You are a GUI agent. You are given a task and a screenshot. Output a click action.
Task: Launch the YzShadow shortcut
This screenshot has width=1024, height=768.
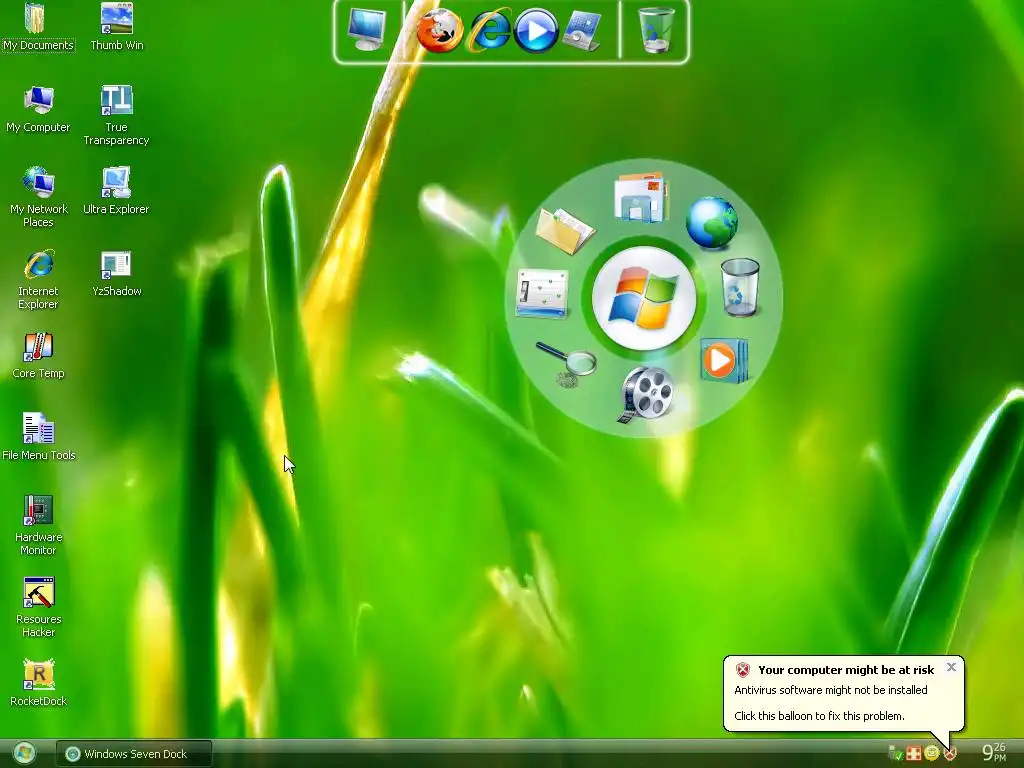click(116, 274)
